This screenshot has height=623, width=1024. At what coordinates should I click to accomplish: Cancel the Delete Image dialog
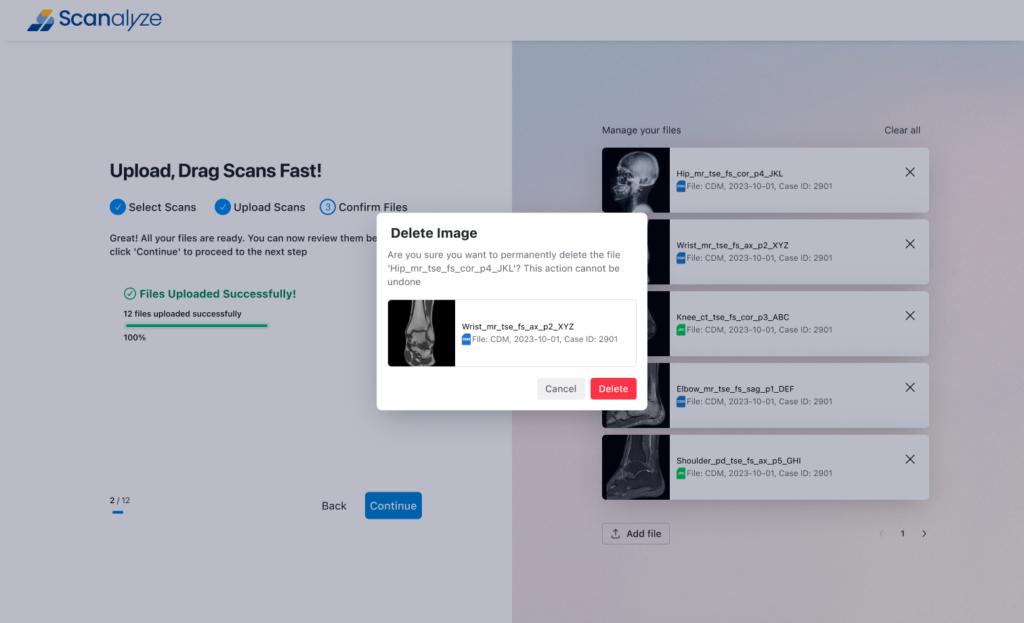point(560,389)
